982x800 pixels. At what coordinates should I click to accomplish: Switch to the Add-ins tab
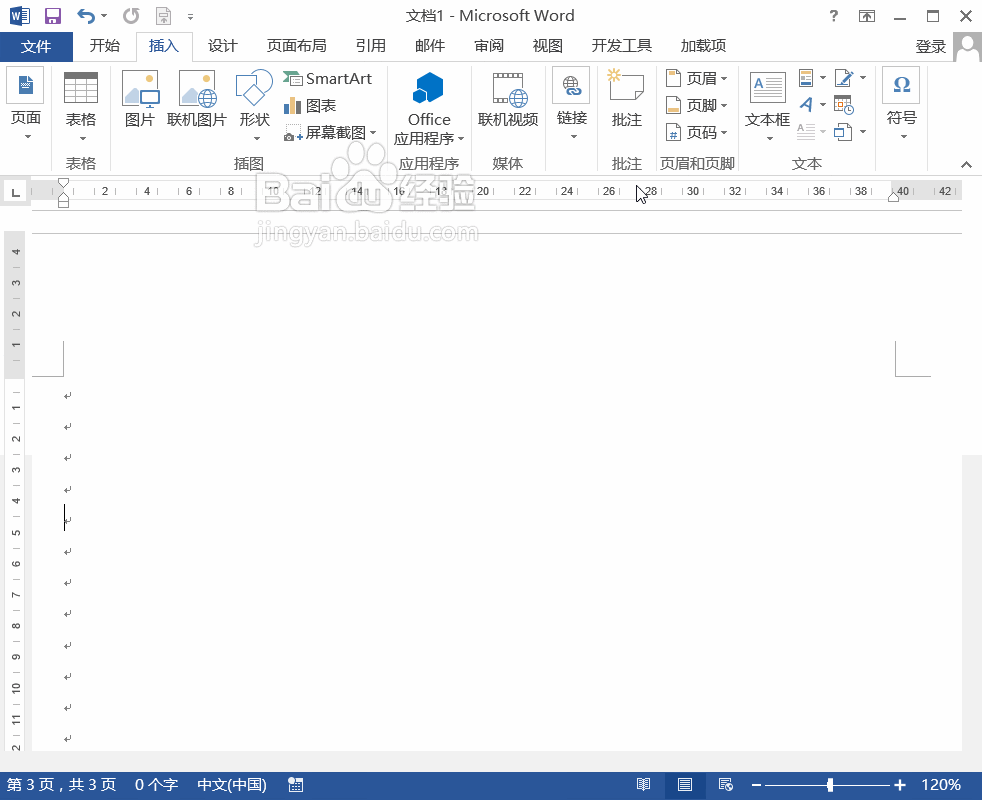tap(703, 46)
